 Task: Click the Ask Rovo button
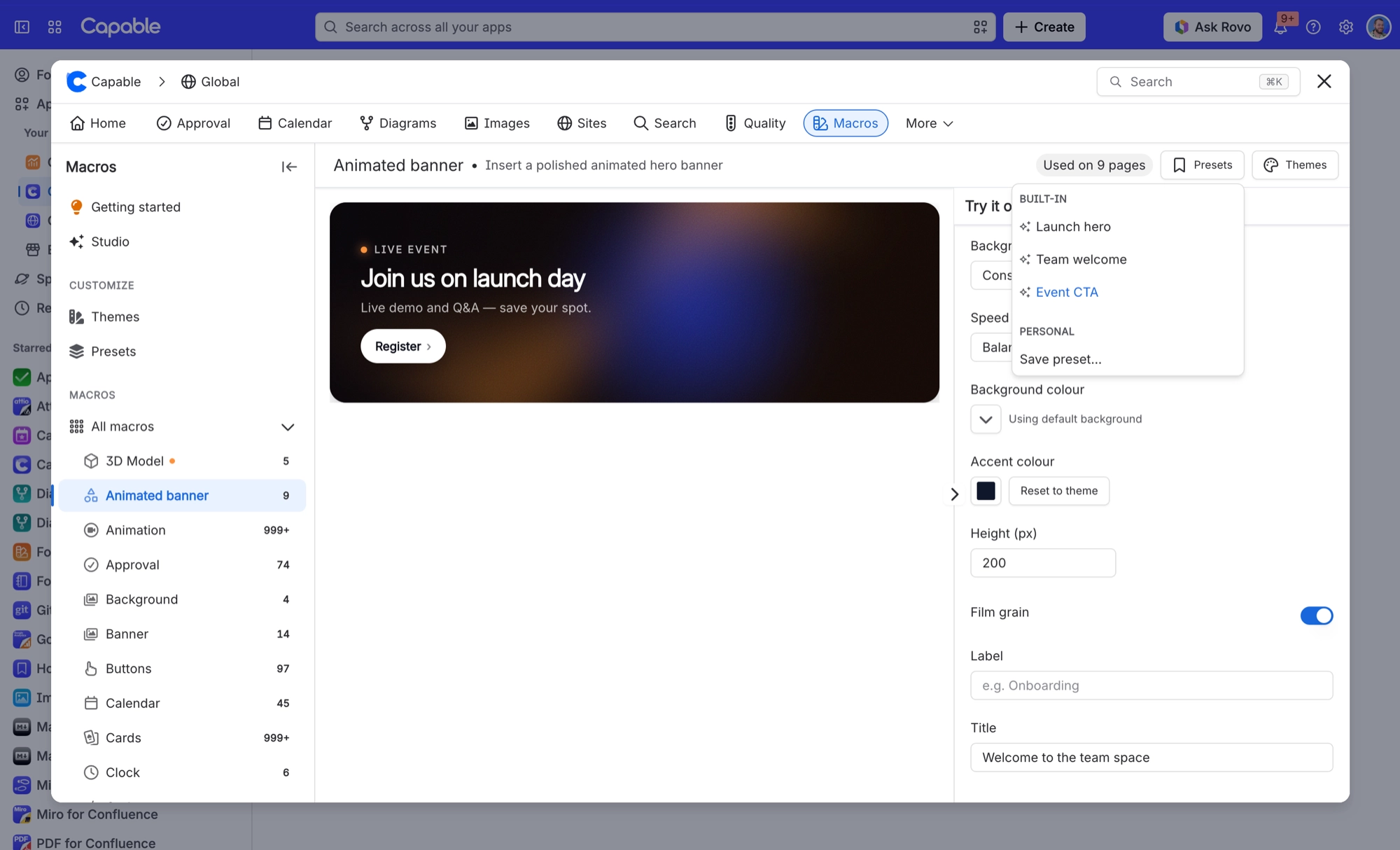click(1212, 27)
